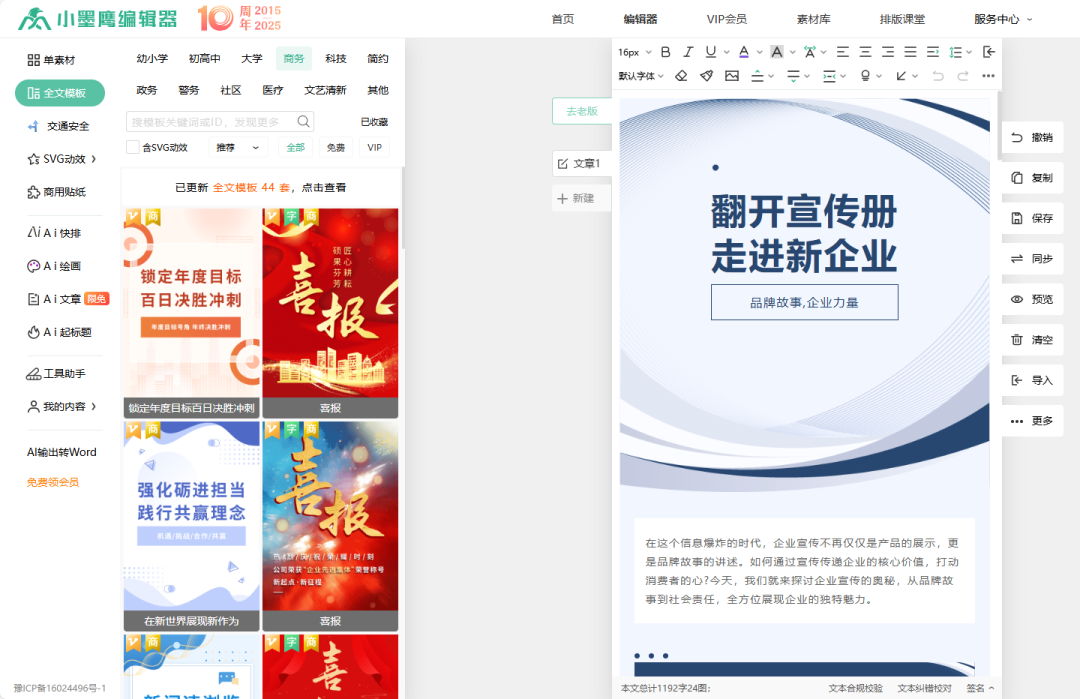Image resolution: width=1080 pixels, height=699 pixels.
Task: Toggle underline formatting
Action: (710, 51)
